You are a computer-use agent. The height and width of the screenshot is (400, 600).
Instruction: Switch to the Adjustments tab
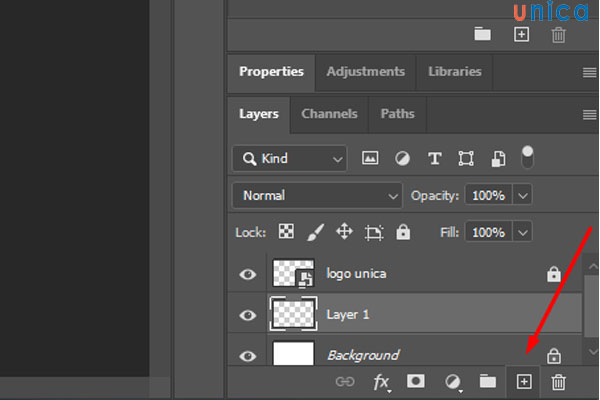(365, 72)
